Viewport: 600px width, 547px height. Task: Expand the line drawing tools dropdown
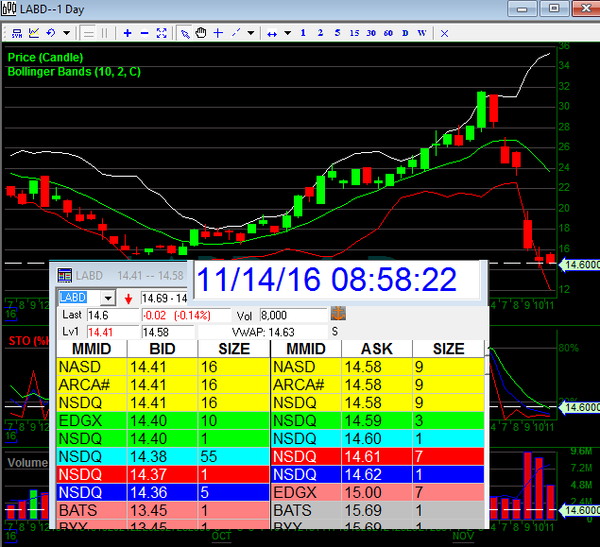click(252, 33)
